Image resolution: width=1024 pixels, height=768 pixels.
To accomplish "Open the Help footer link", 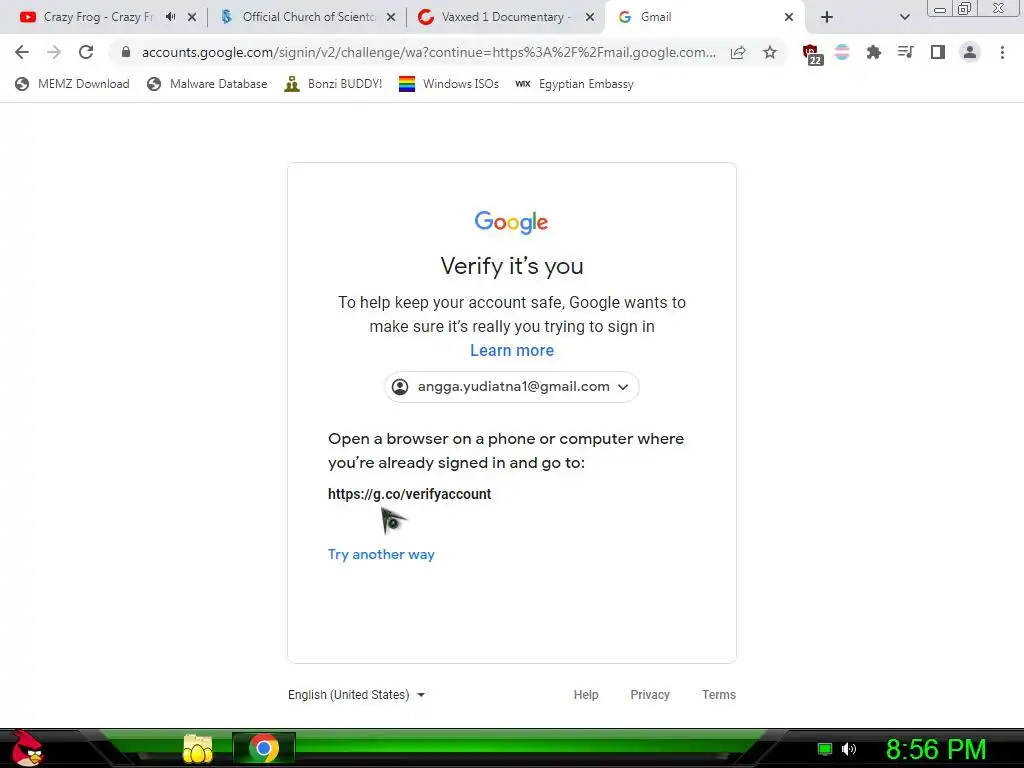I will [586, 695].
